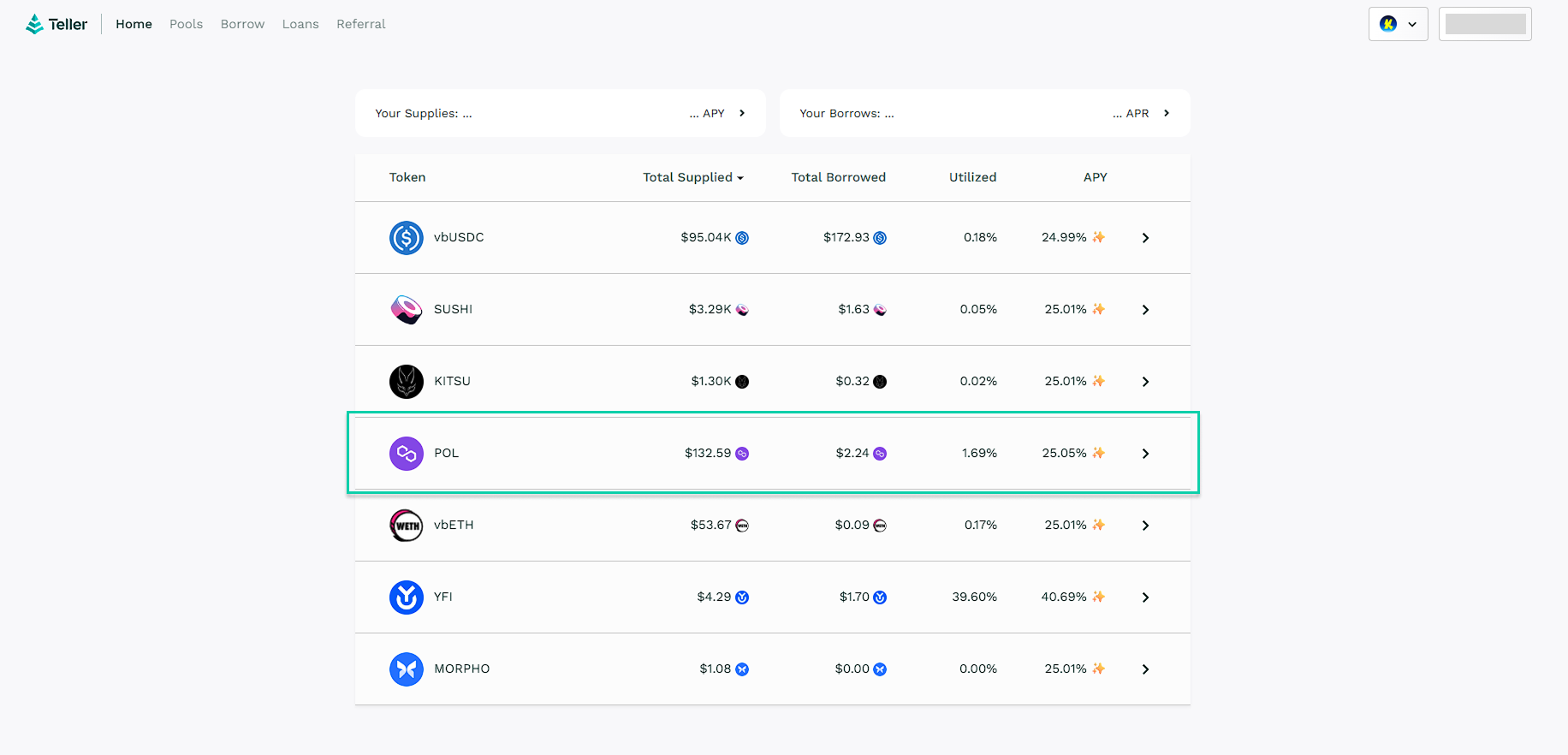Click the POL token icon
The height and width of the screenshot is (755, 1568).
[x=407, y=454]
